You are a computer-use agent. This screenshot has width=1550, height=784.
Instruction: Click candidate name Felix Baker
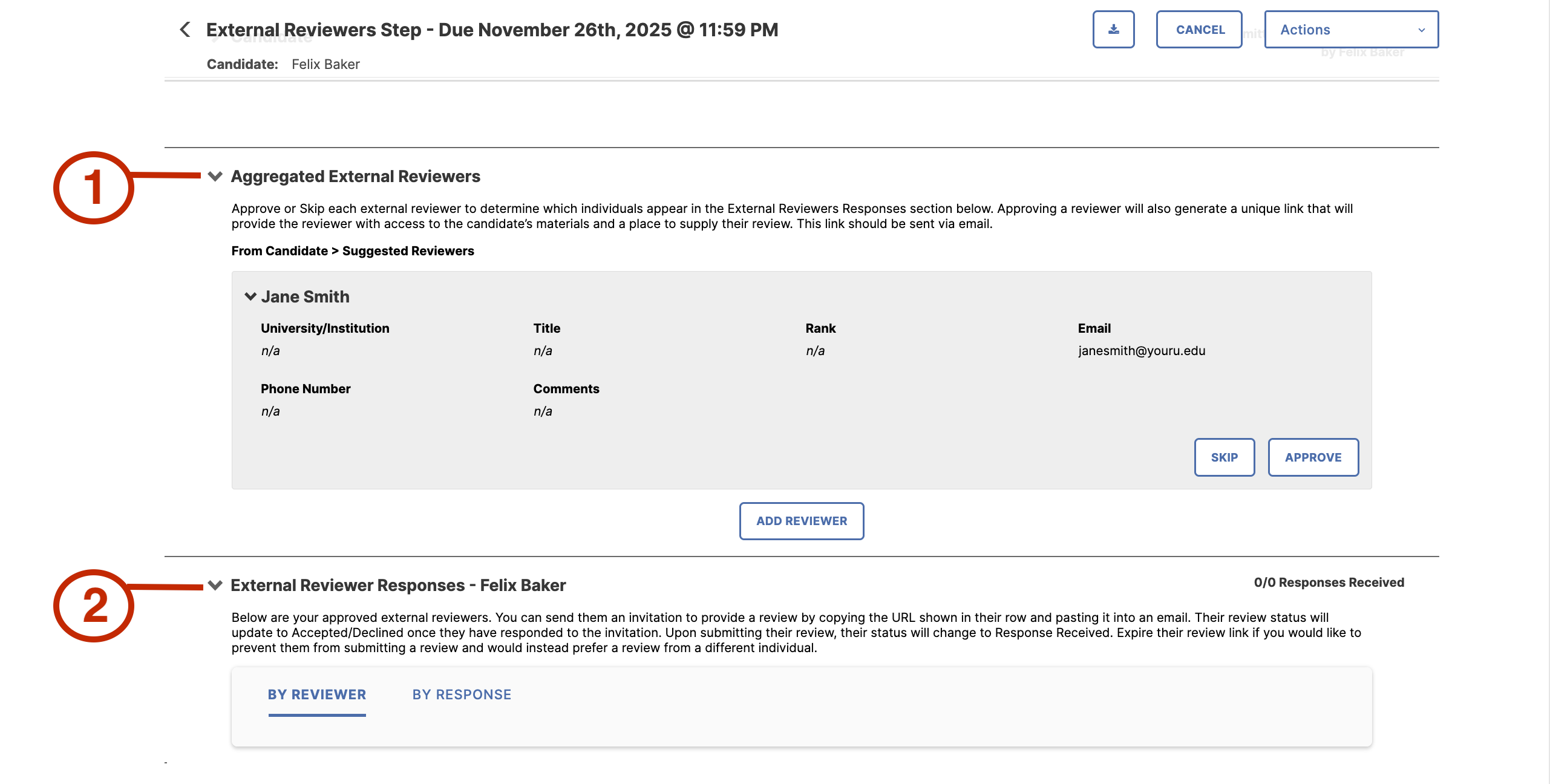click(325, 64)
